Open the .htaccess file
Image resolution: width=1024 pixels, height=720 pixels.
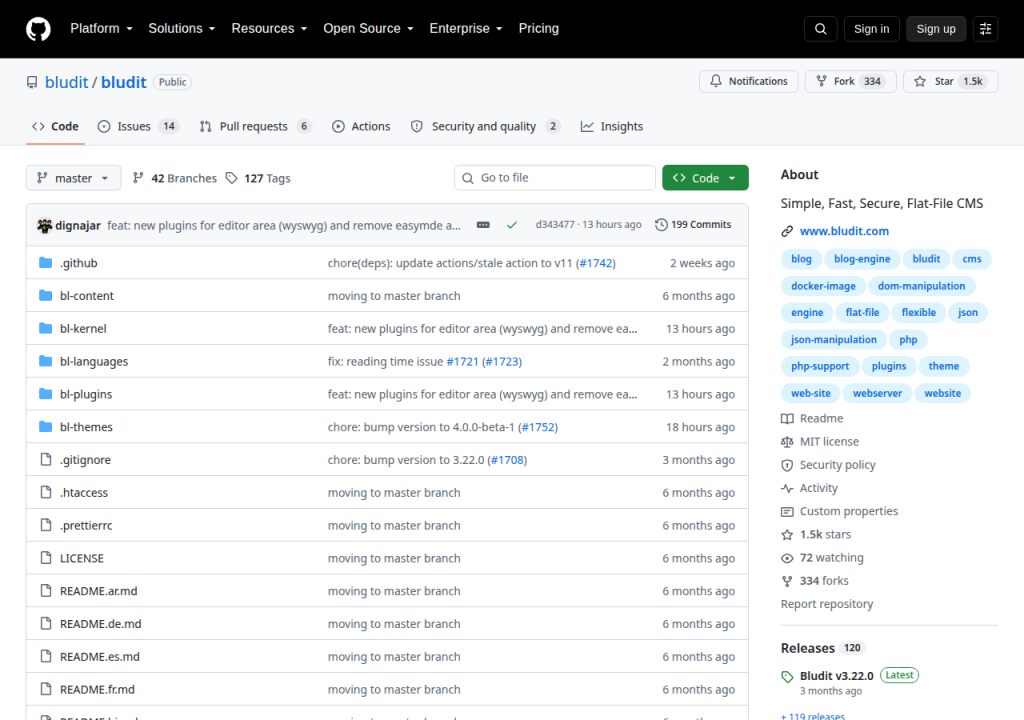point(84,493)
